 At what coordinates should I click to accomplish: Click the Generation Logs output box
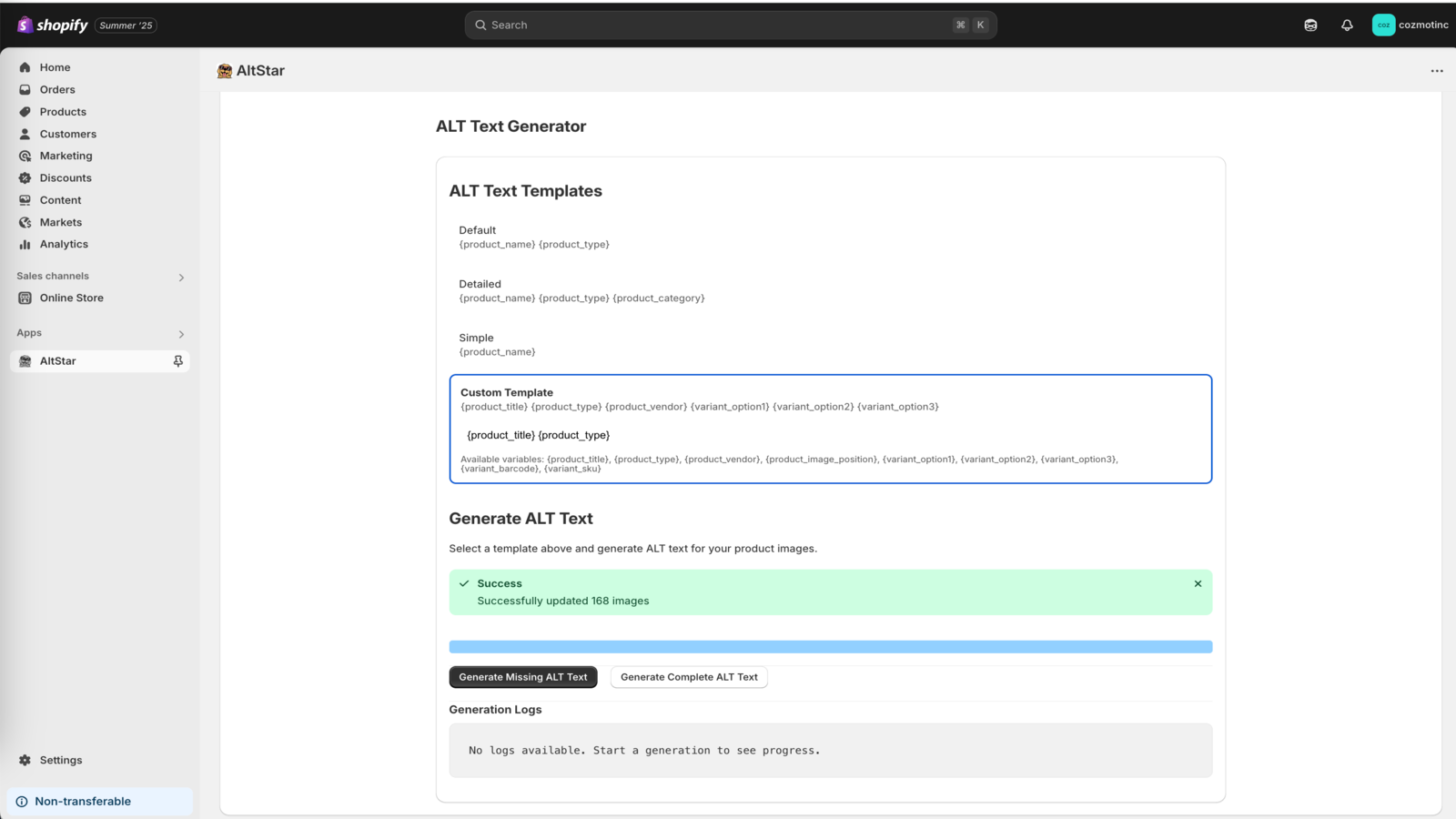pos(830,751)
